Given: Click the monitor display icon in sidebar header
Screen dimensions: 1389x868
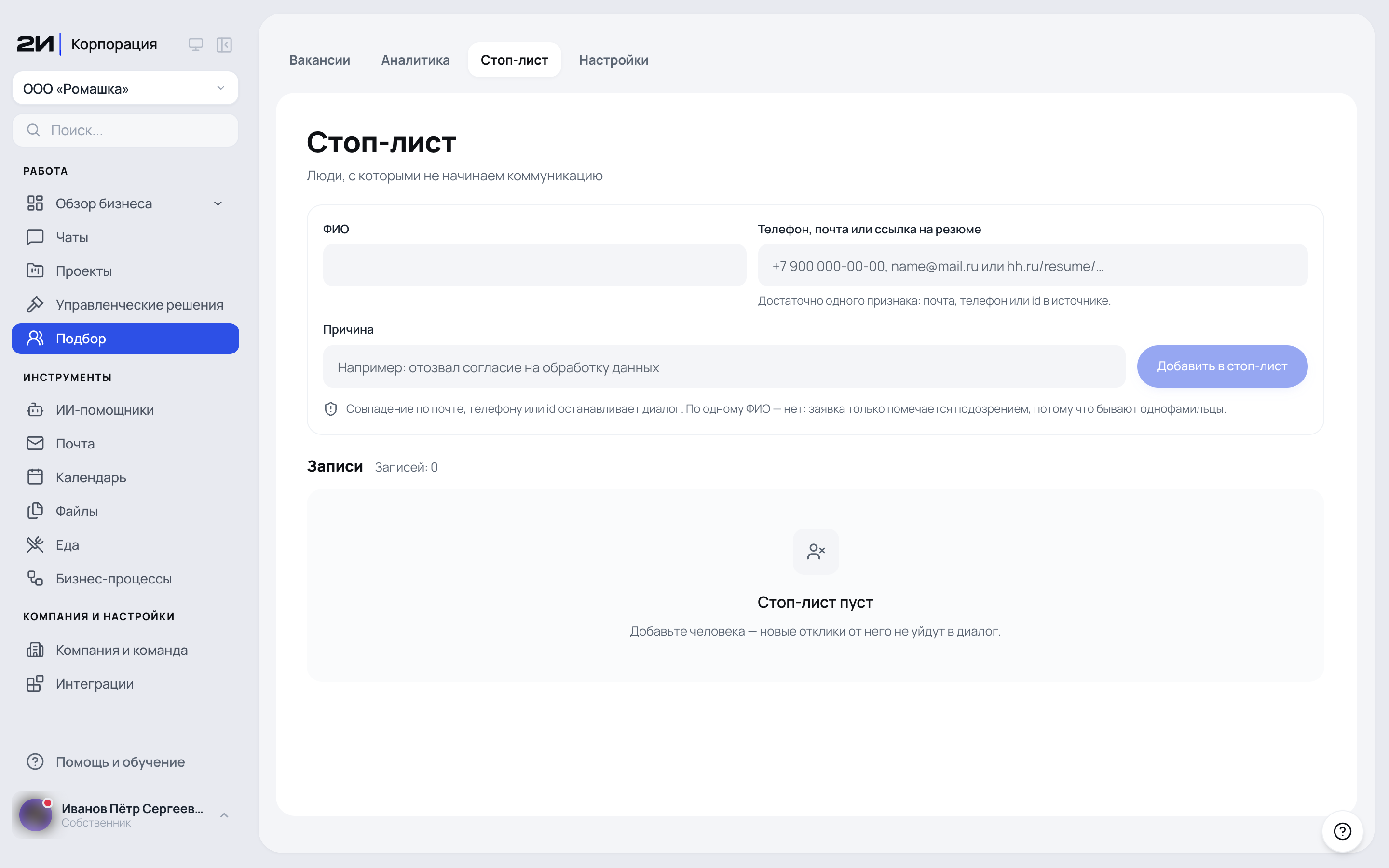Looking at the screenshot, I should coord(196,44).
